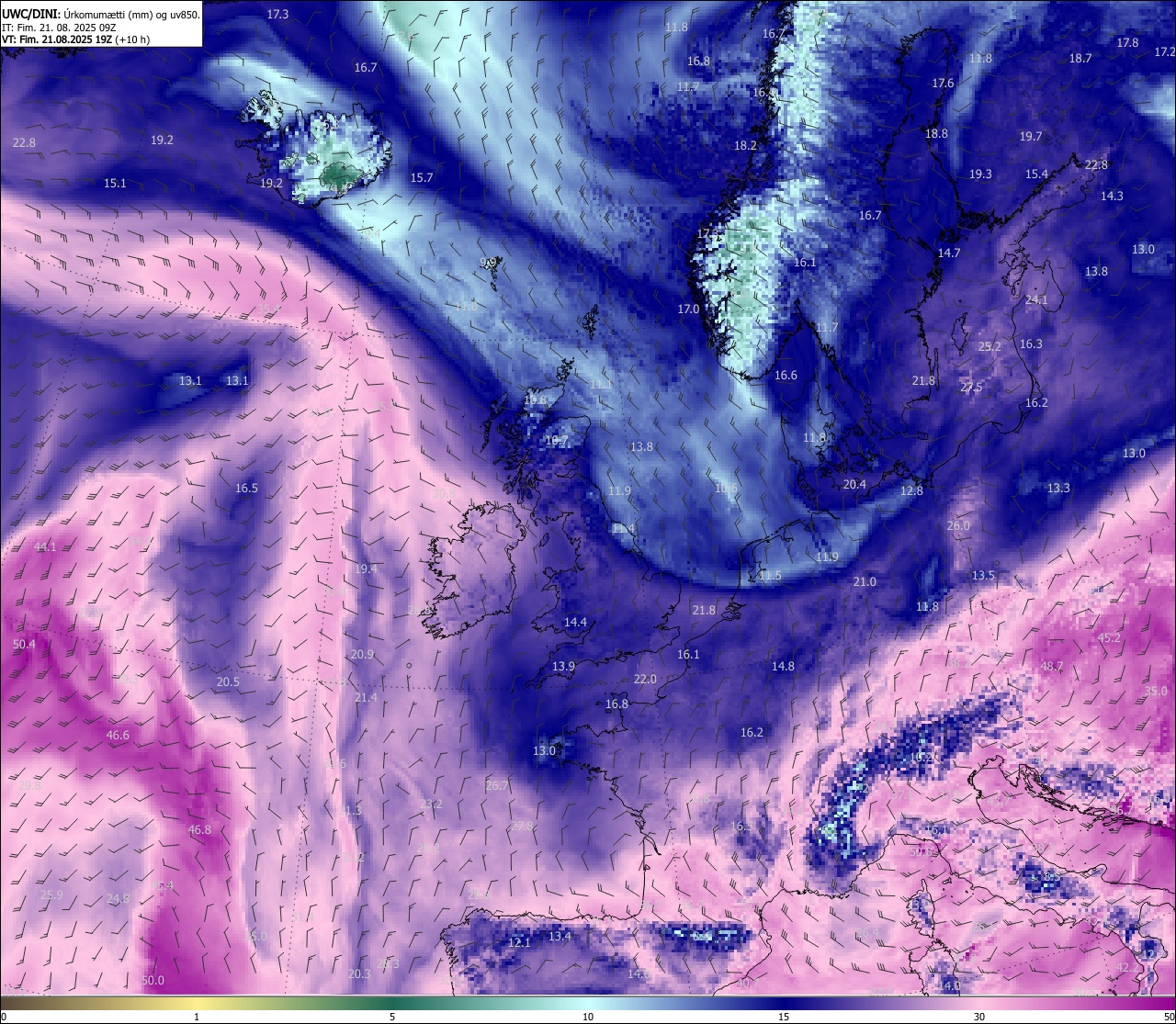Click the 20.5 value in the Atlantic
1176x1024 pixels.
(228, 682)
